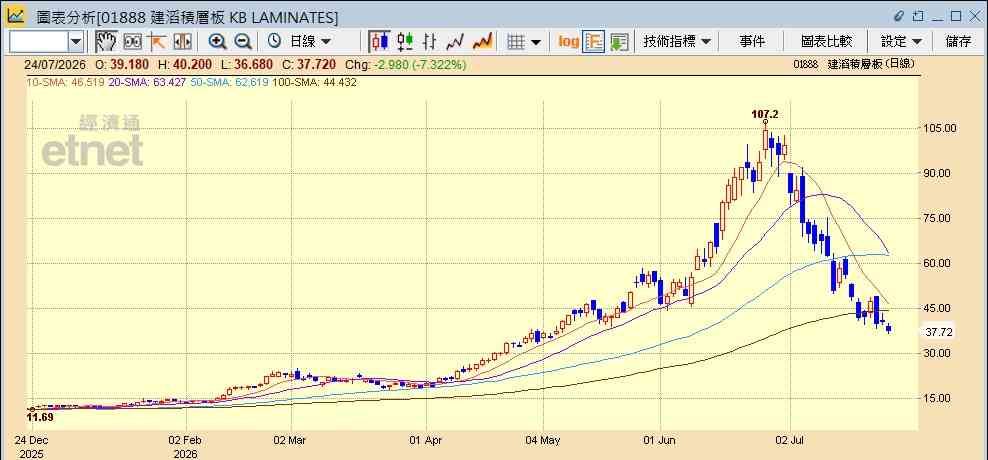Viewport: 988px width, 460px height.
Task: Toggle the orange legend display icon
Action: [x=594, y=42]
